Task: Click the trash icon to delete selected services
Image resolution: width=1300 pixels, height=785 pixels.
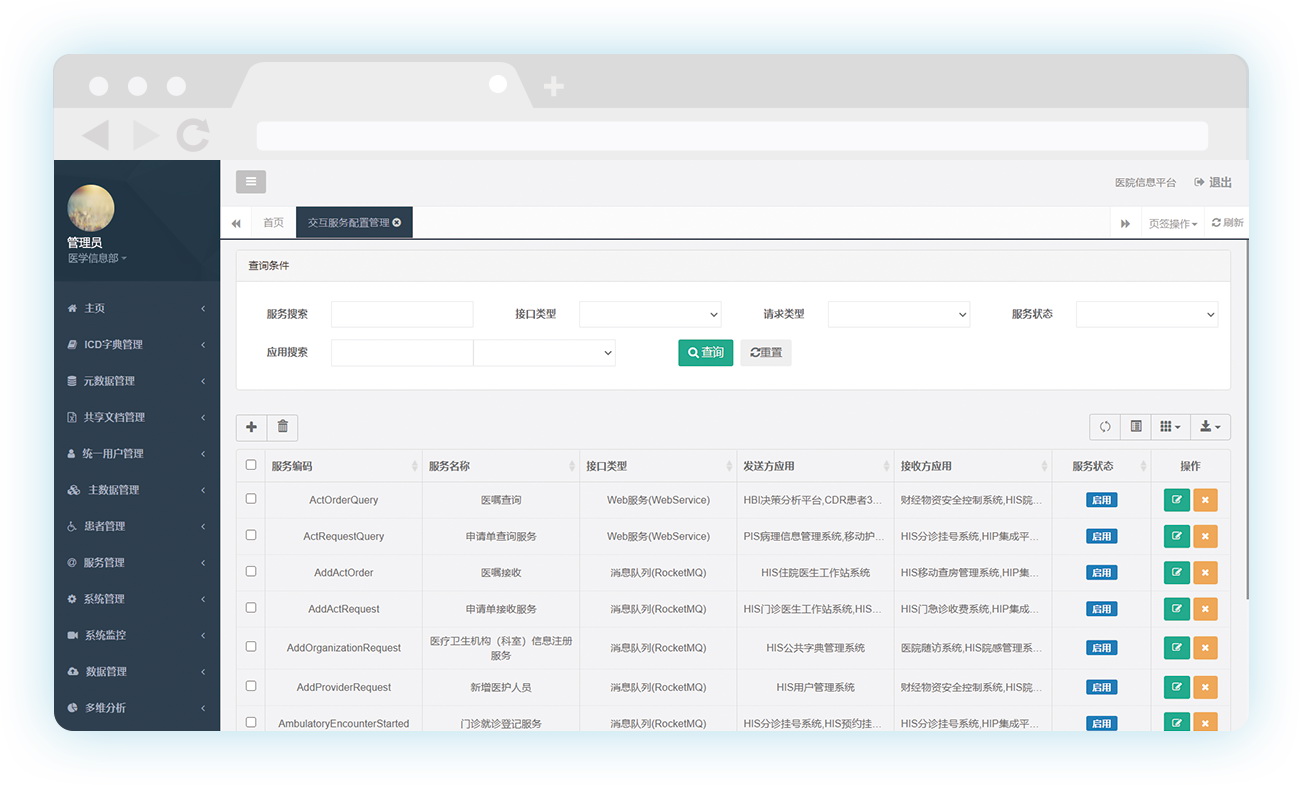Action: 283,427
